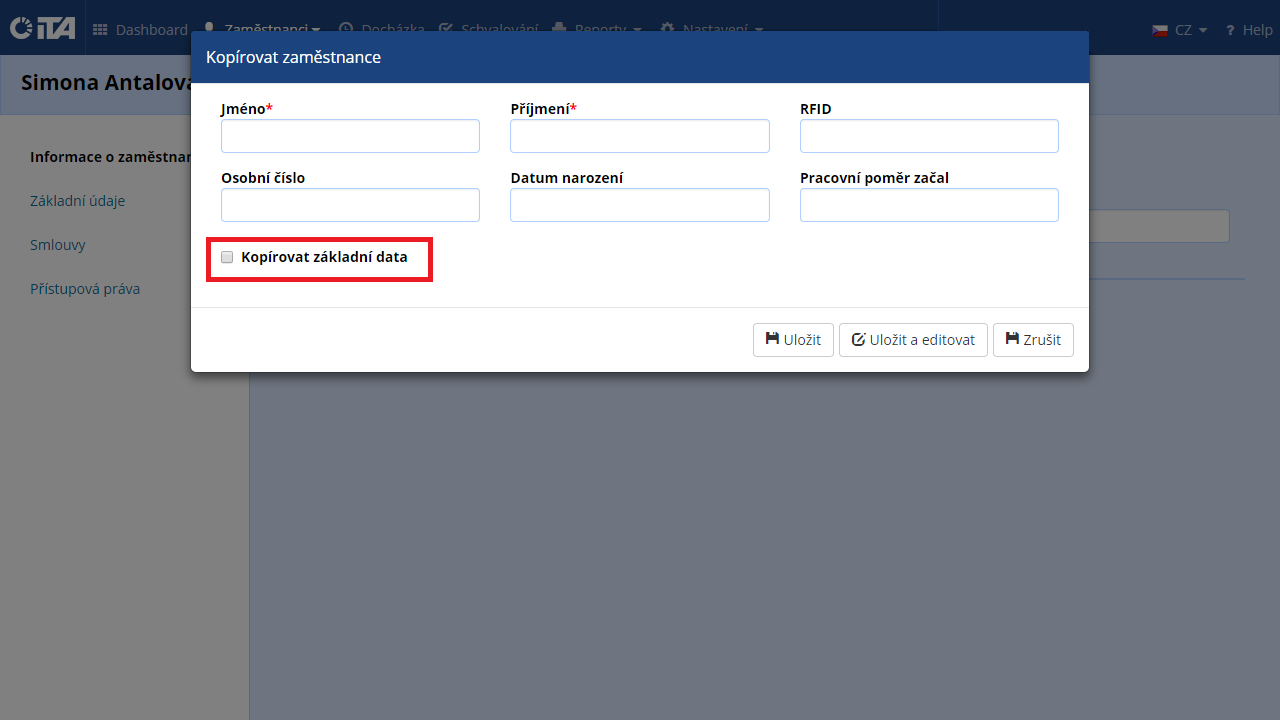The image size is (1280, 720).
Task: Enable the Kopírovat základní data checkbox
Action: (x=227, y=257)
